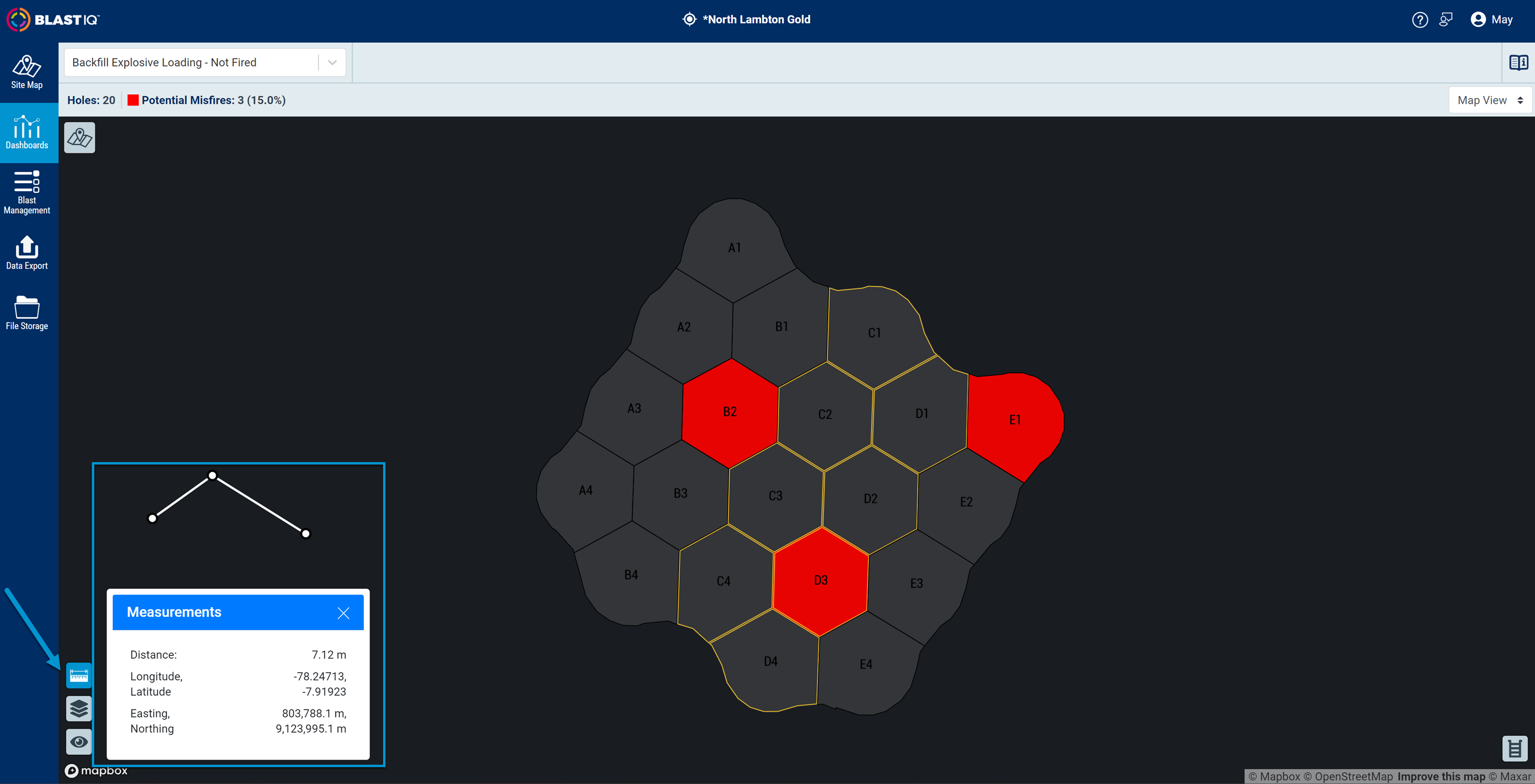Select red hole E1 on map
The image size is (1535, 784).
click(x=1015, y=421)
